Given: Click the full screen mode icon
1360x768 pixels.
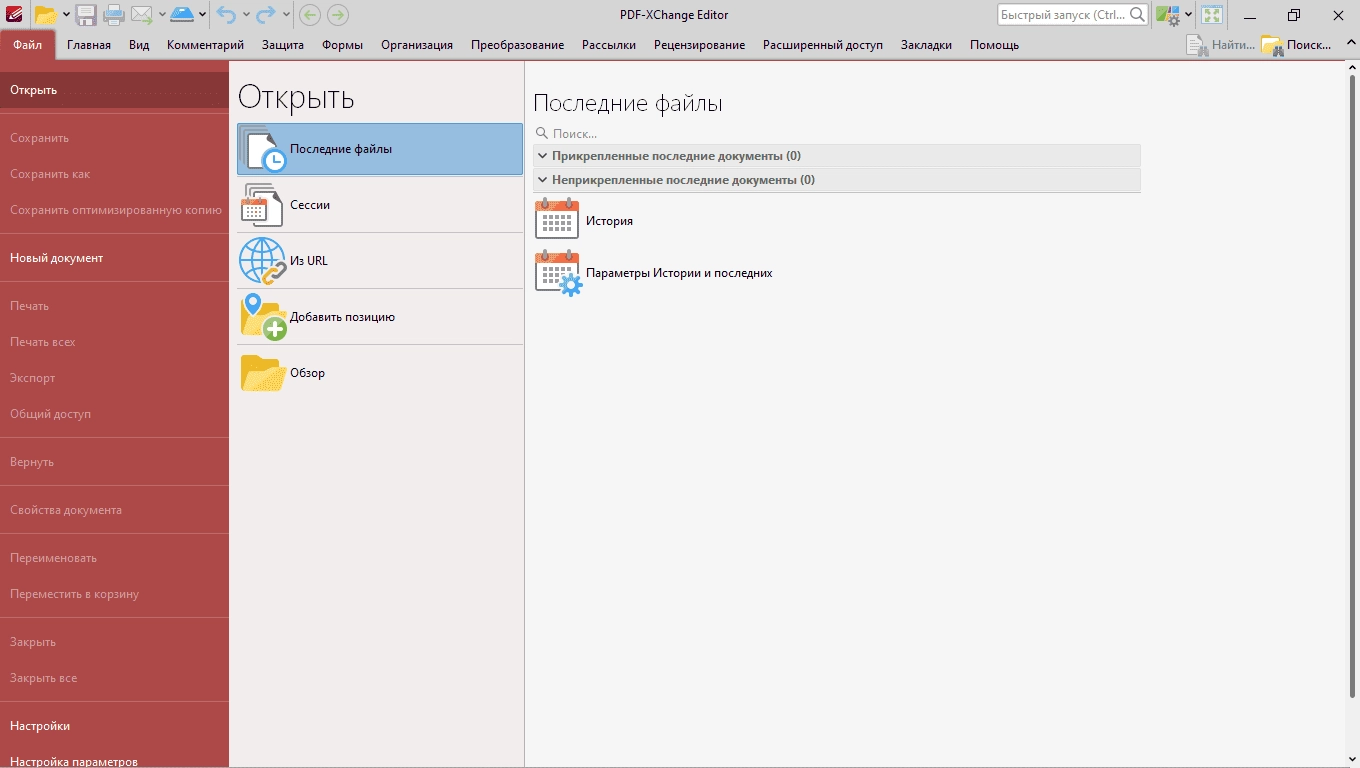Looking at the screenshot, I should [x=1212, y=14].
